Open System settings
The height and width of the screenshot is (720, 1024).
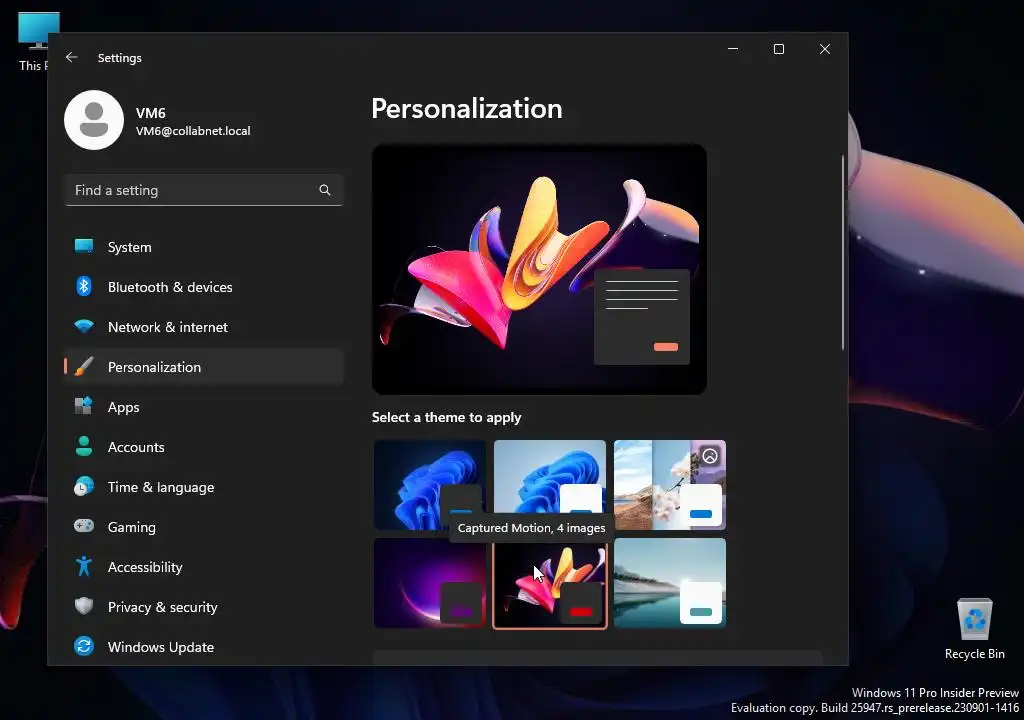(204, 247)
